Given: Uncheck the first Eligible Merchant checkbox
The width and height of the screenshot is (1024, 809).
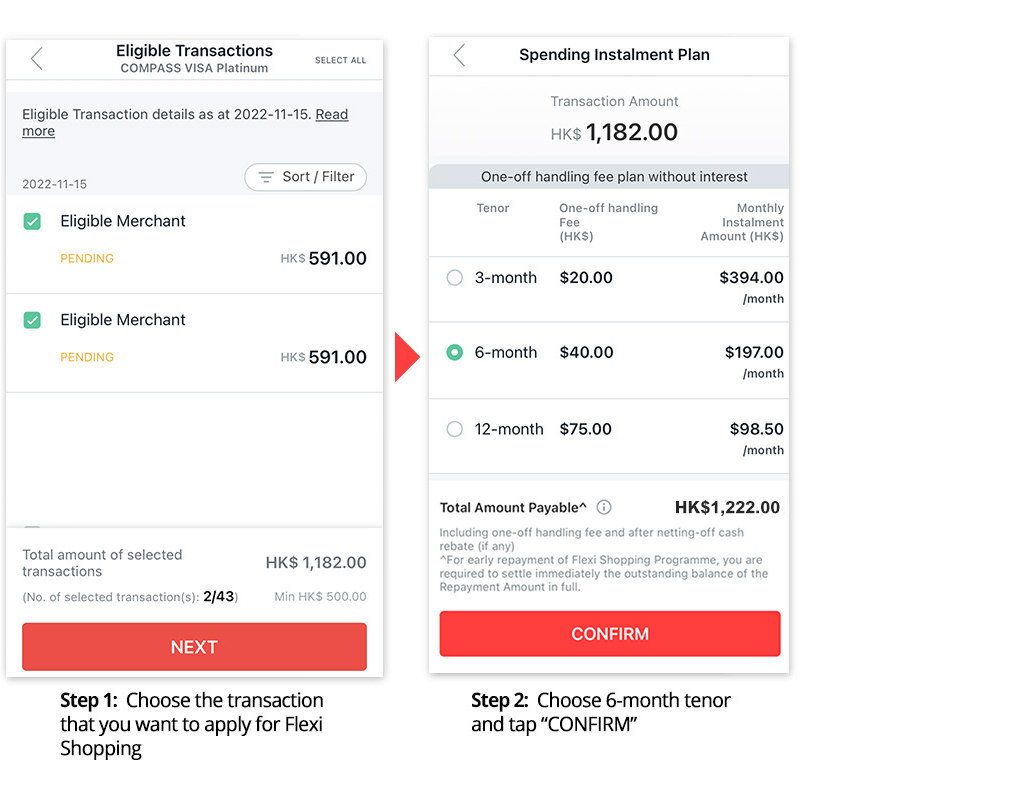Looking at the screenshot, I should [32, 221].
